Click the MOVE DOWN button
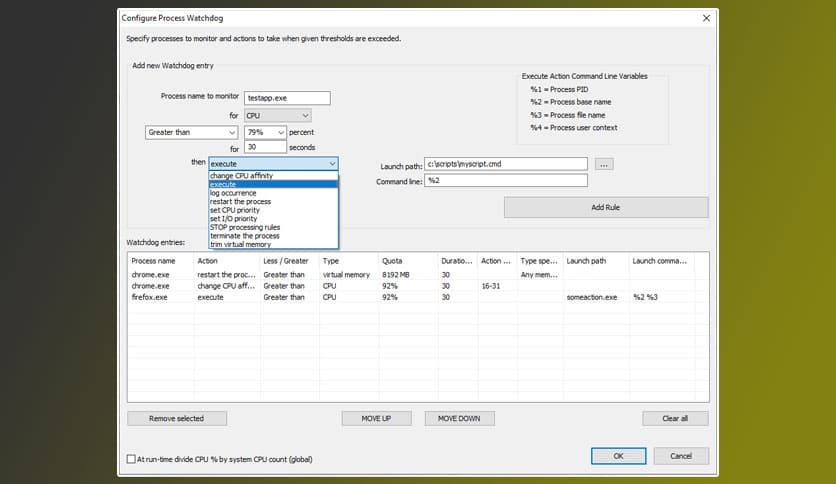The width and height of the screenshot is (836, 484). [x=460, y=418]
